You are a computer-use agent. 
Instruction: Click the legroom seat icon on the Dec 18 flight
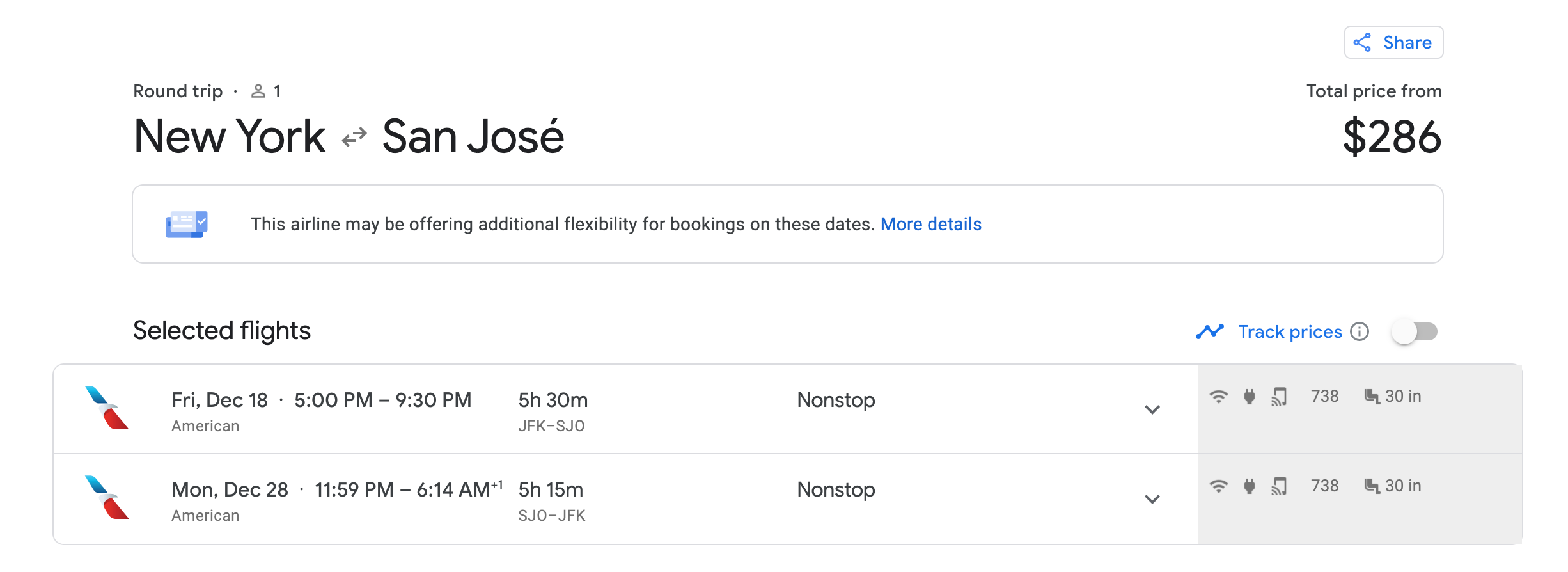pyautogui.click(x=1371, y=397)
